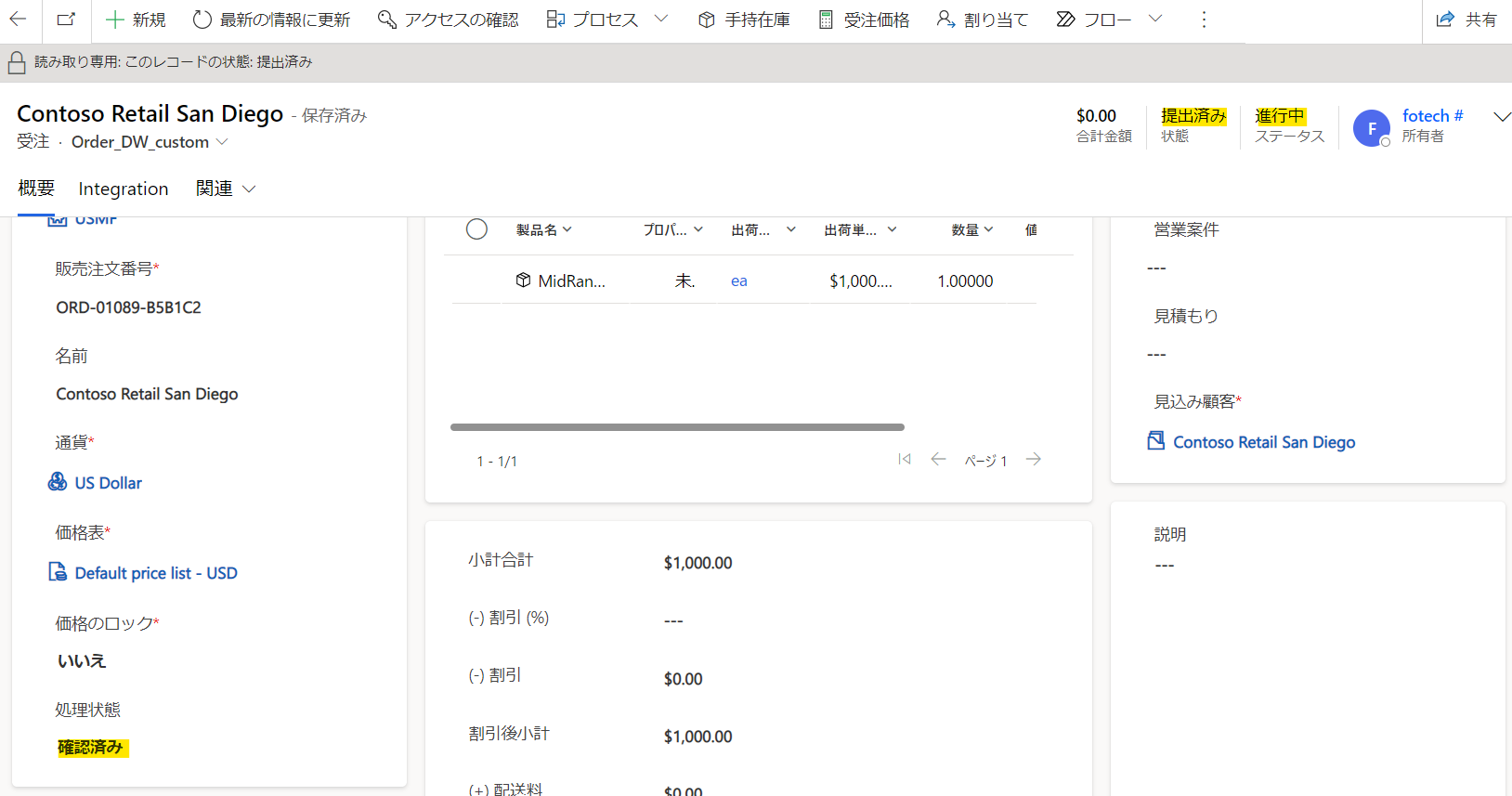Click the 見積もり empty field
The height and width of the screenshot is (796, 1512).
click(x=1156, y=355)
